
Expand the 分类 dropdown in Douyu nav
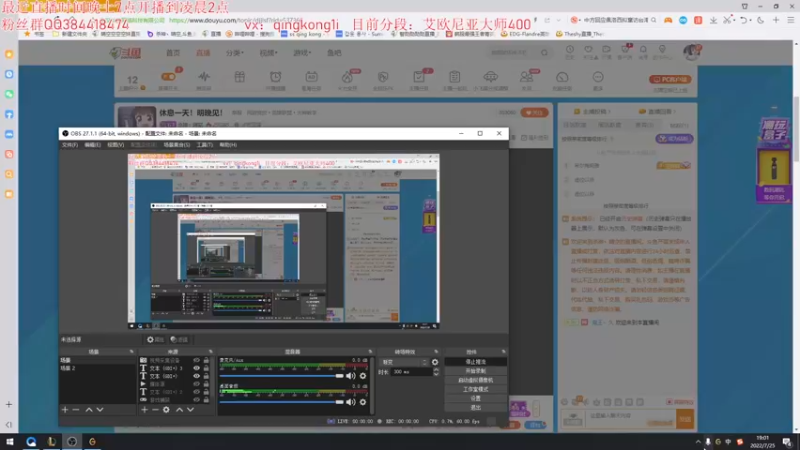[235, 53]
